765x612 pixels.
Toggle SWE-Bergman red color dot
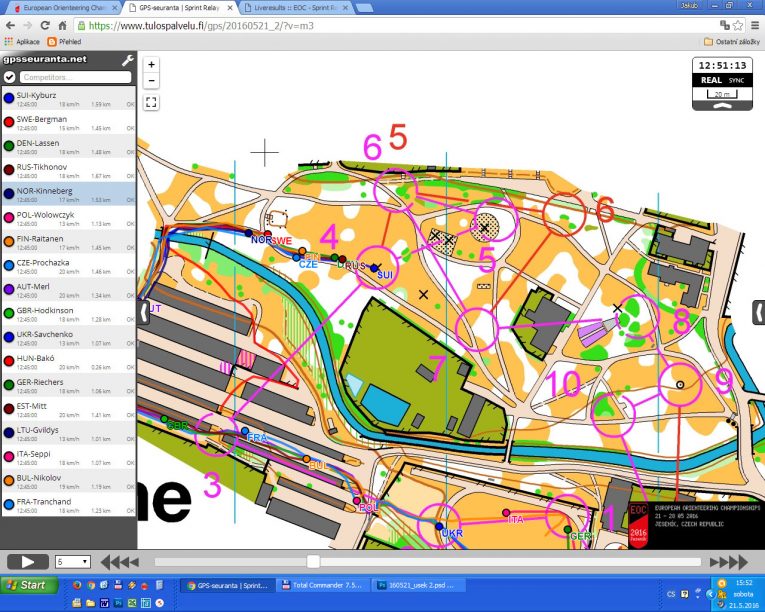(9, 122)
